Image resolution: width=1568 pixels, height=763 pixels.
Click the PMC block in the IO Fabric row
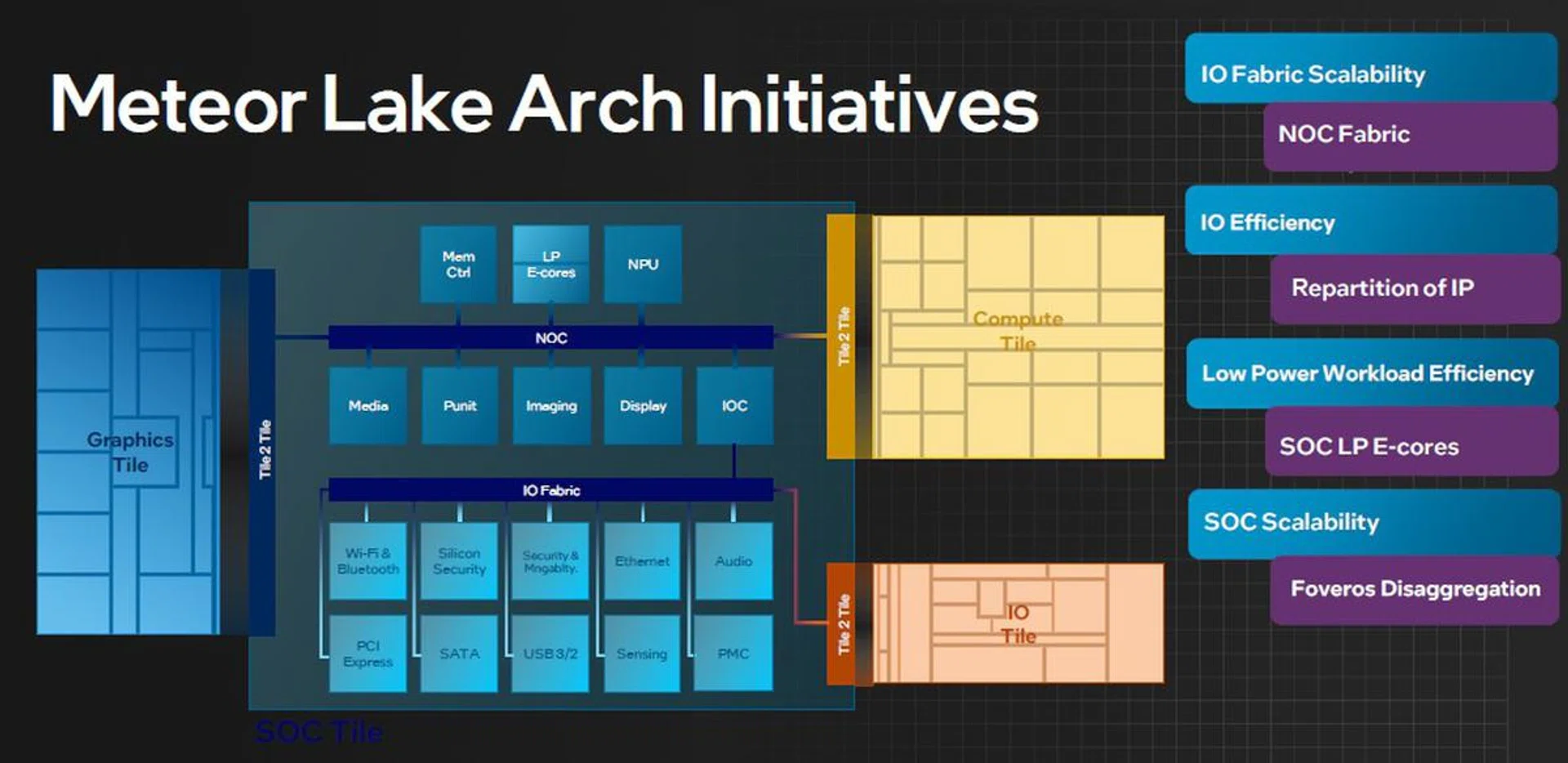click(x=733, y=654)
